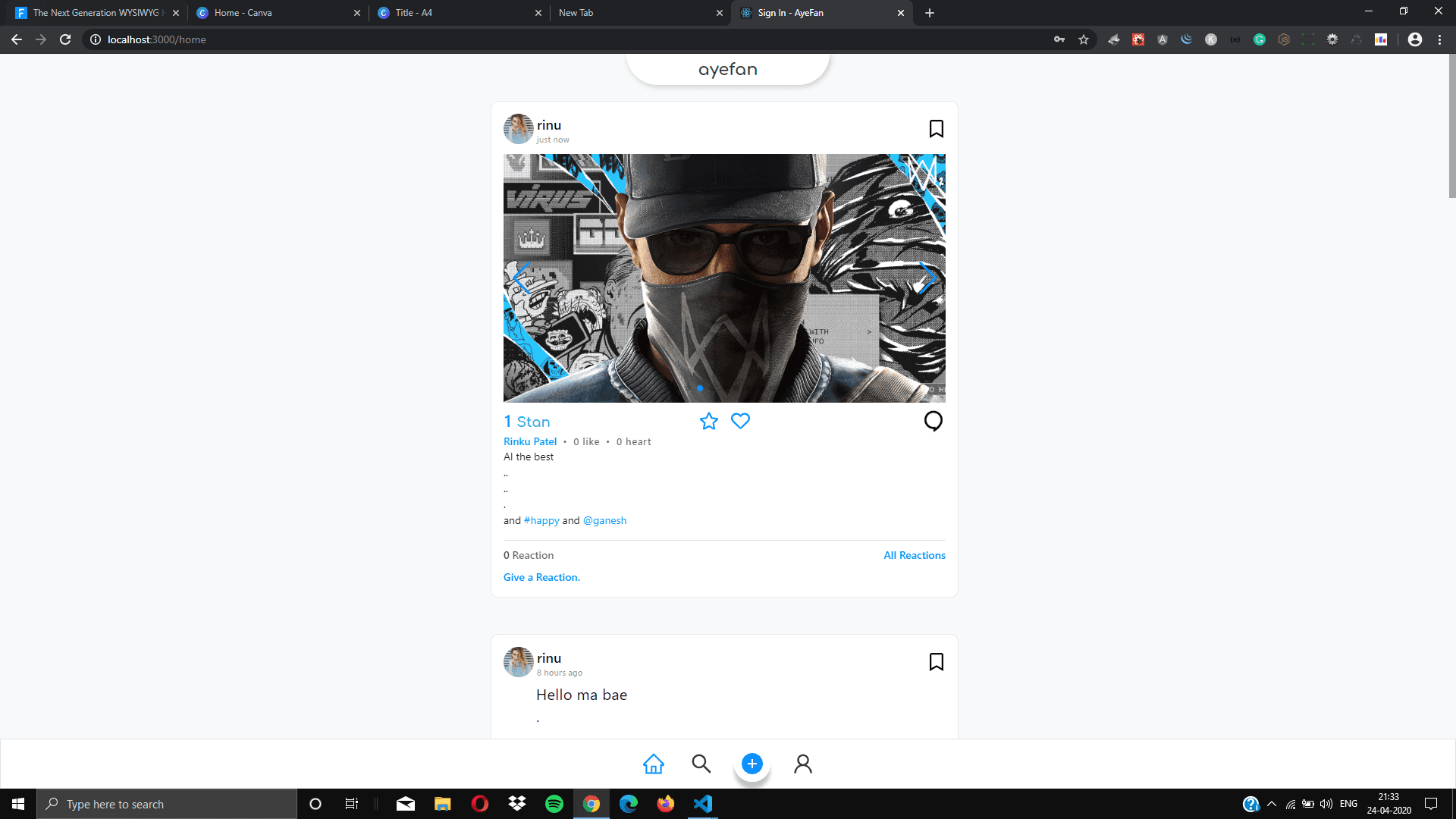This screenshot has width=1456, height=819.
Task: Open All Reactions link
Action: 914,555
